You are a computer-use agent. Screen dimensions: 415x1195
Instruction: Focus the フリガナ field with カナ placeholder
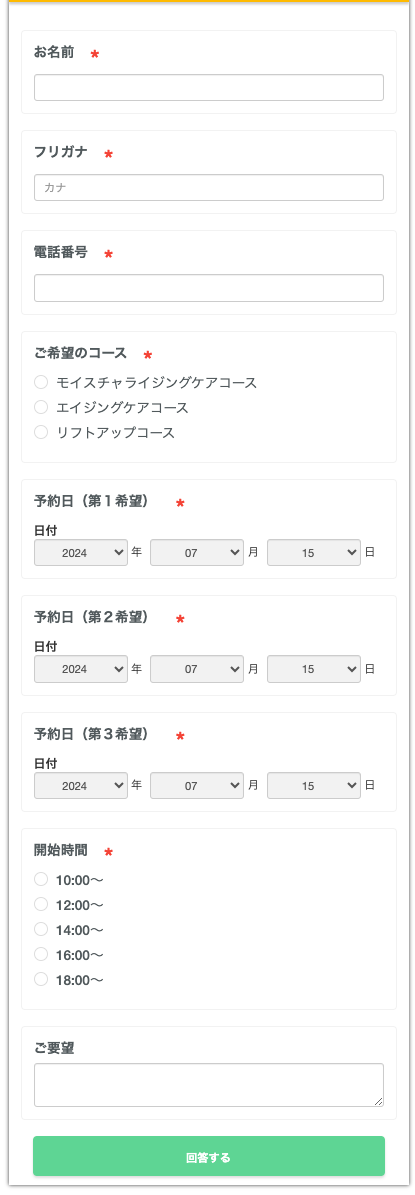pos(209,187)
